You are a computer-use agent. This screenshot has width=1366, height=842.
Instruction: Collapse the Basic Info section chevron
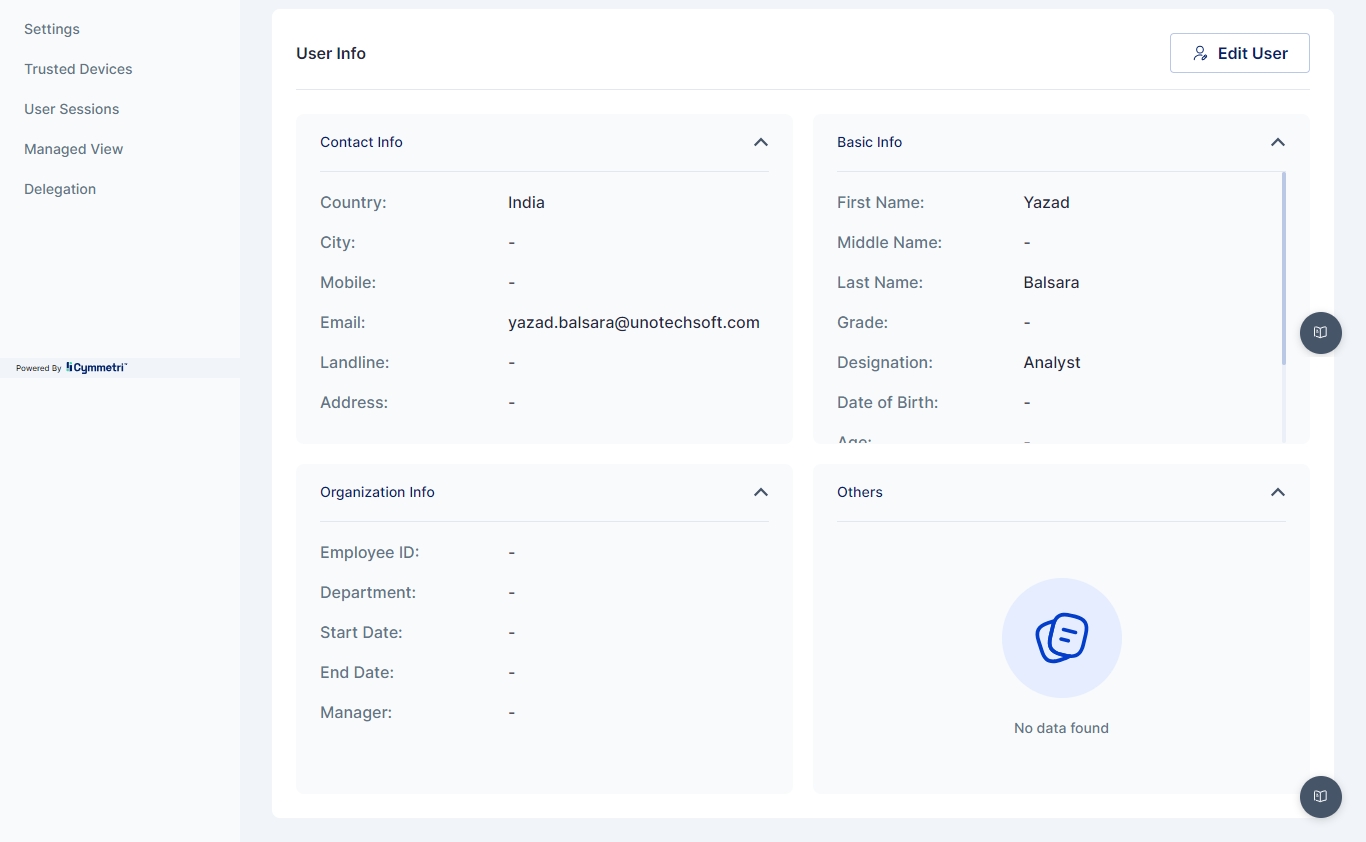[x=1277, y=142]
